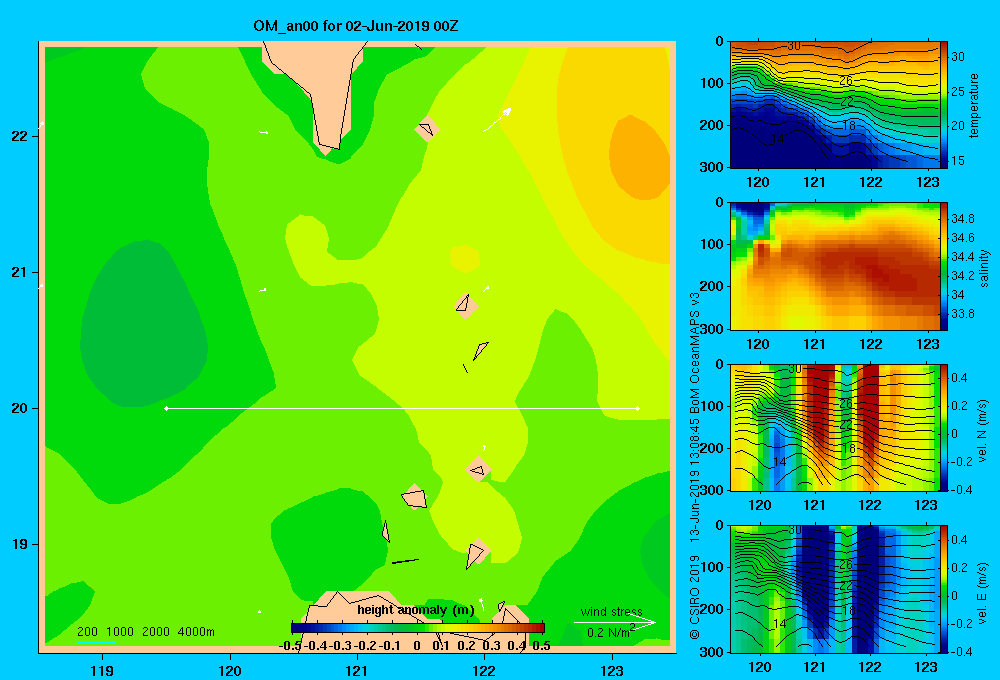The width and height of the screenshot is (1000, 680).
Task: Click the "-0.4" tick on the vel. E scale
Action: point(962,651)
